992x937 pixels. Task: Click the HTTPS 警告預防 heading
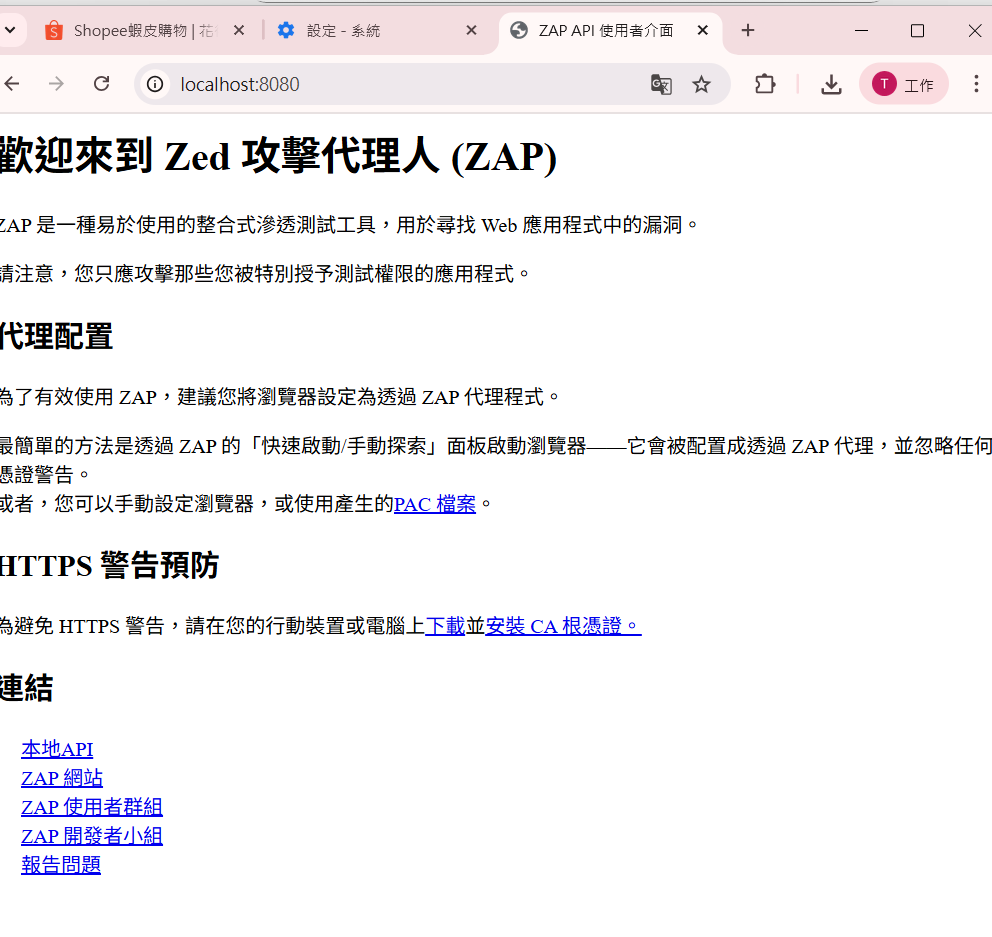(109, 565)
